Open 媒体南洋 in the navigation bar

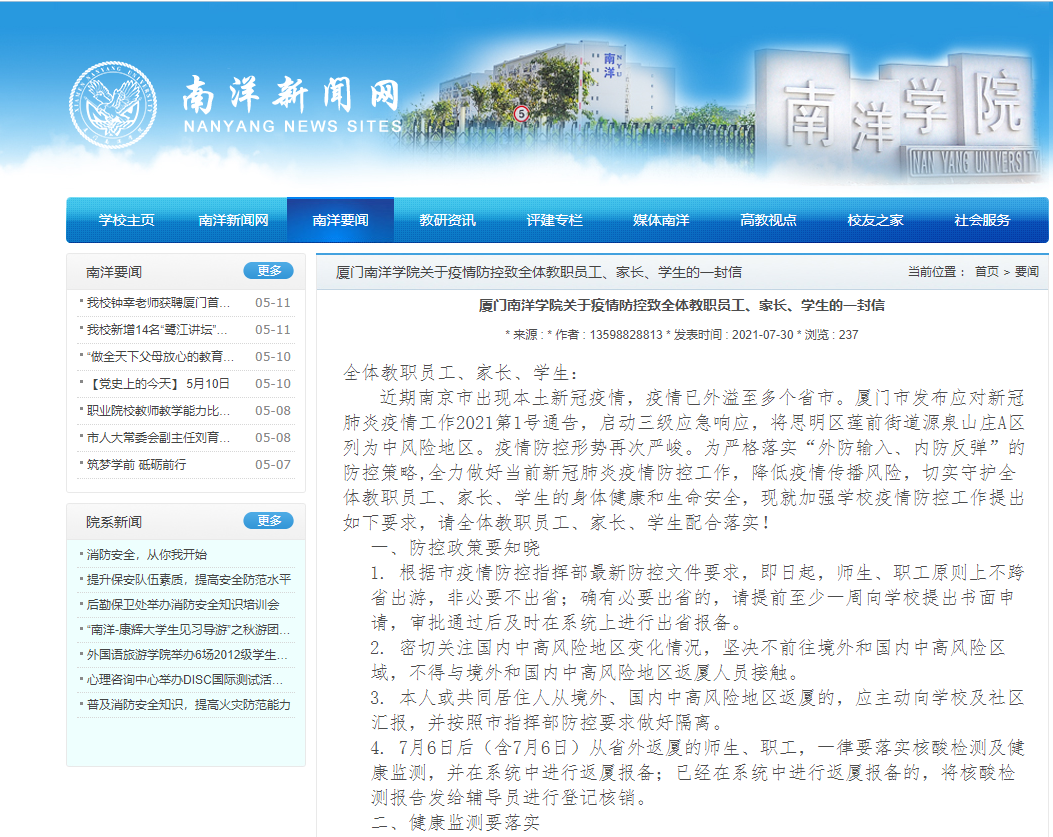pos(661,220)
